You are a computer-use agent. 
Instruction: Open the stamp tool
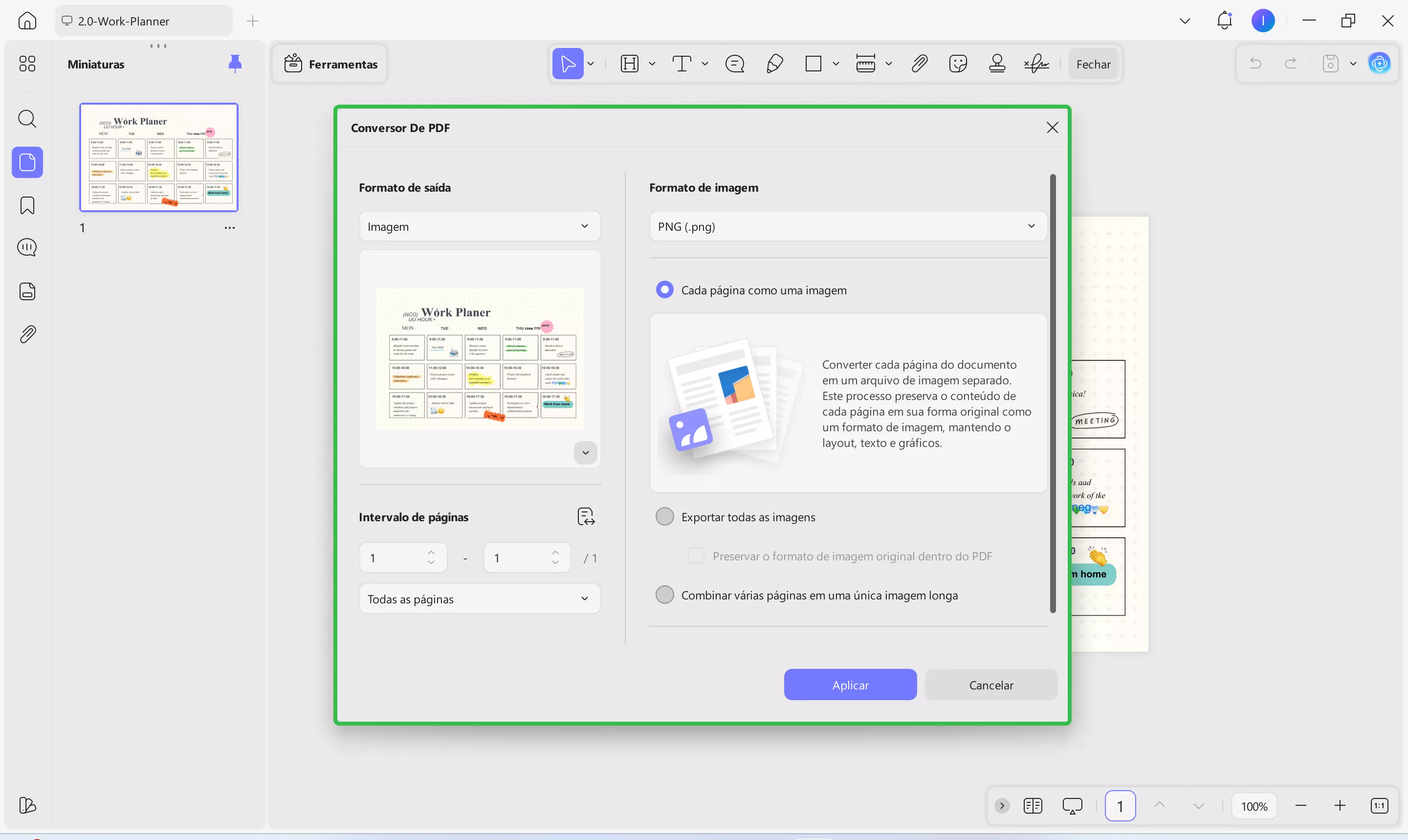pyautogui.click(x=997, y=64)
